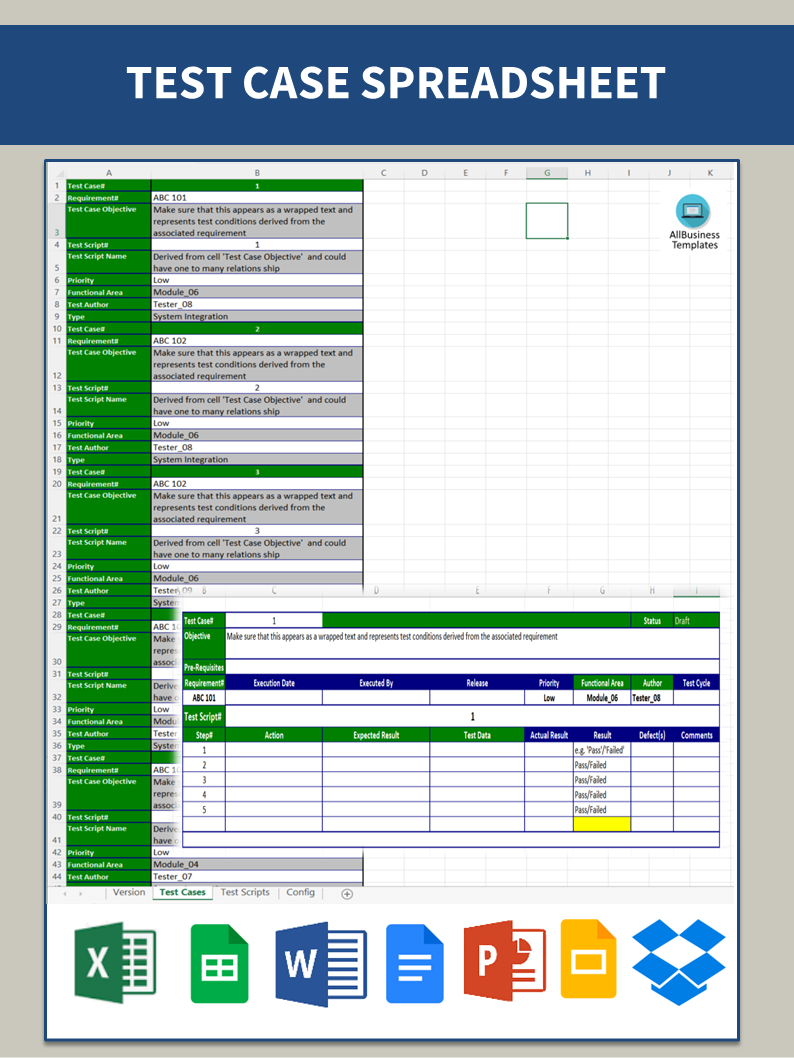The height and width of the screenshot is (1058, 794).
Task: Click cell containing 'ABC 101' in row 2
Action: (257, 198)
